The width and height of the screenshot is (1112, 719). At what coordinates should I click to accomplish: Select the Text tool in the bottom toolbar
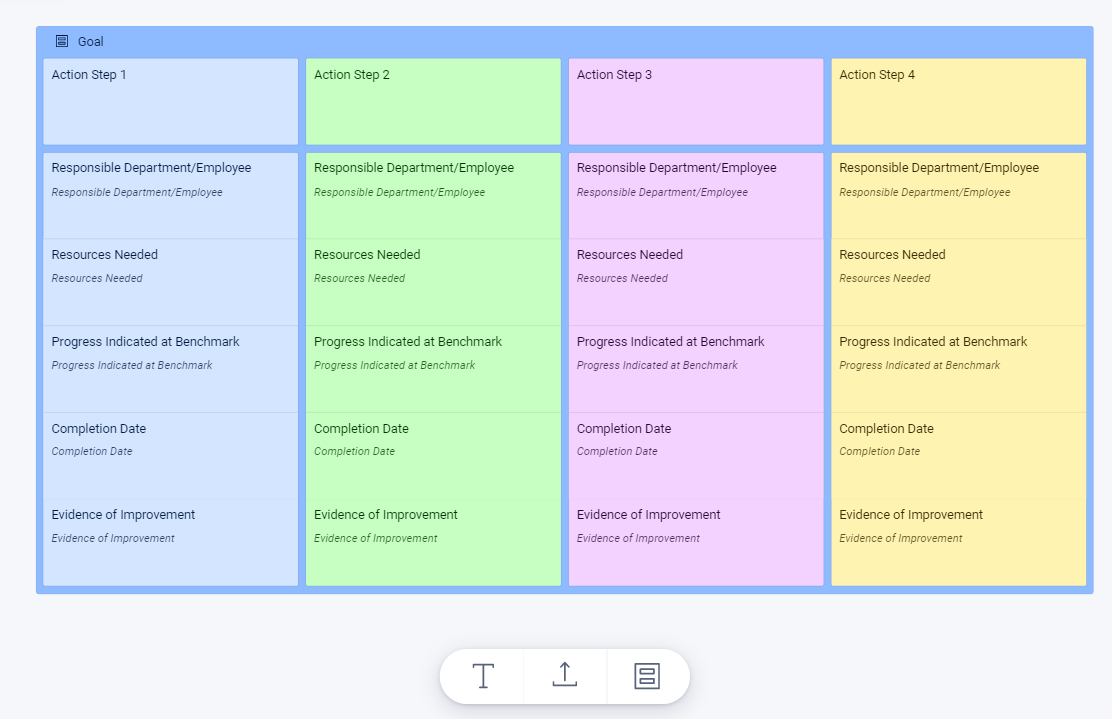click(x=482, y=676)
